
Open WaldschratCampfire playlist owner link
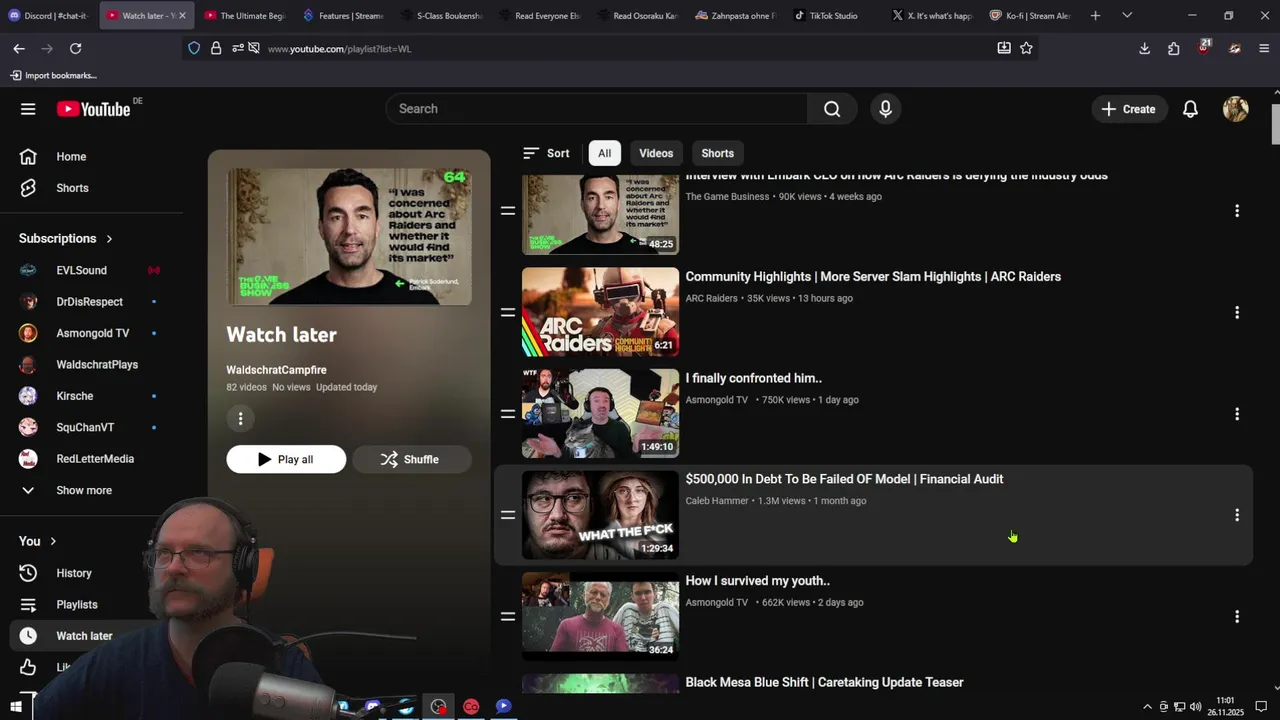276,370
